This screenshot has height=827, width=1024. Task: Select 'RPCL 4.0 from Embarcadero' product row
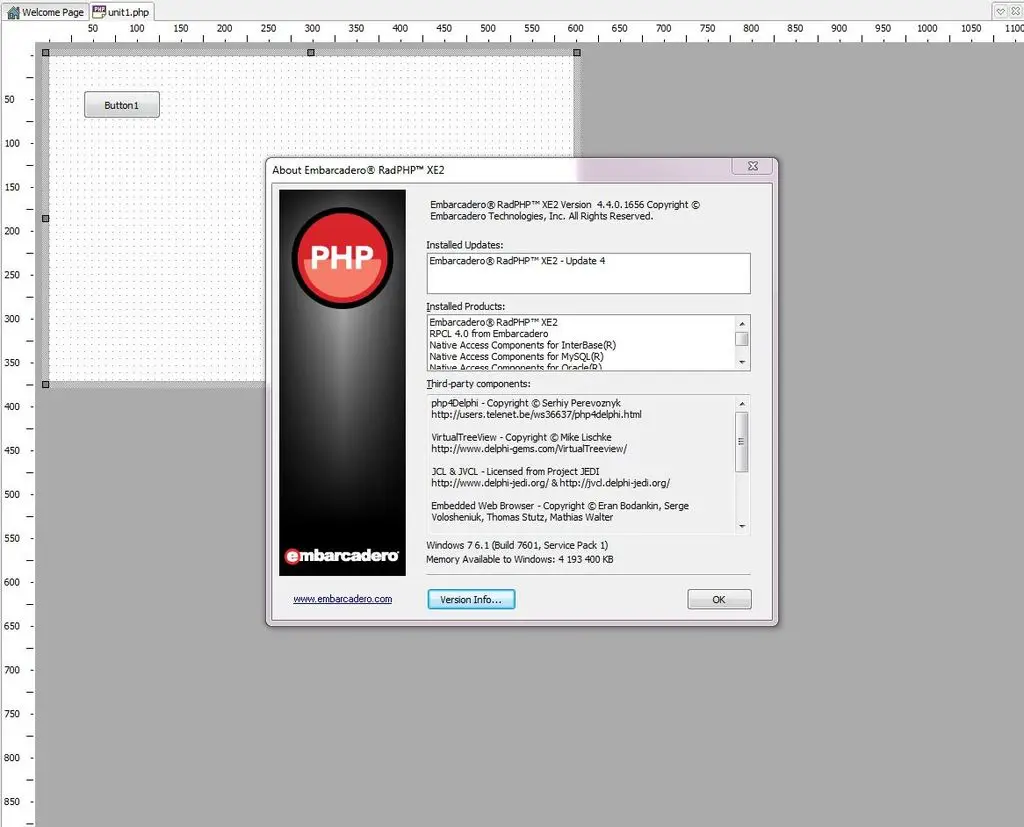coord(488,334)
